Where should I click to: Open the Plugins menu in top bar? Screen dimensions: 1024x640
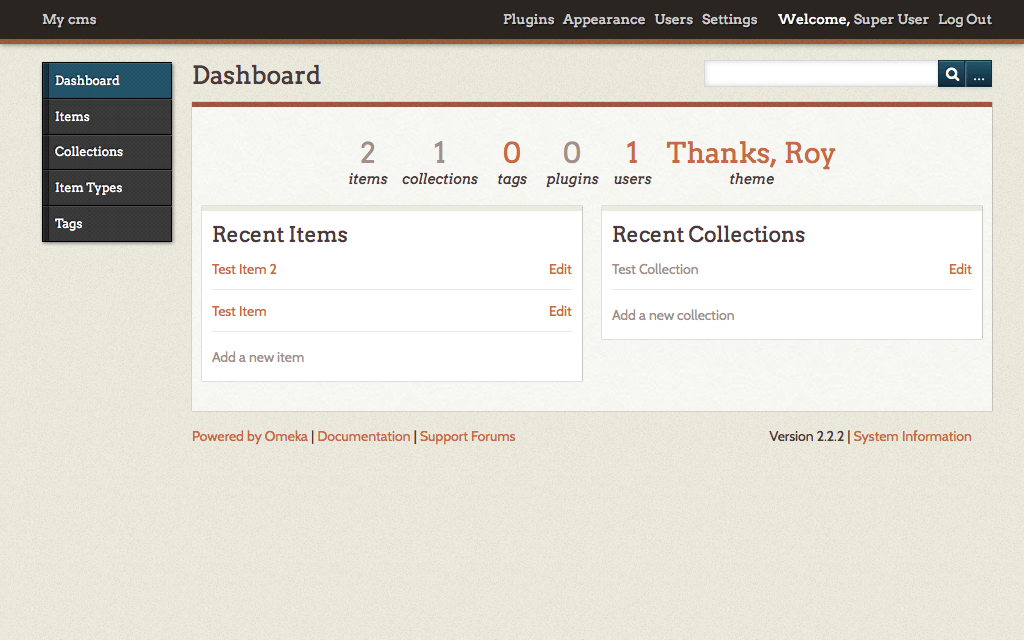tap(528, 19)
